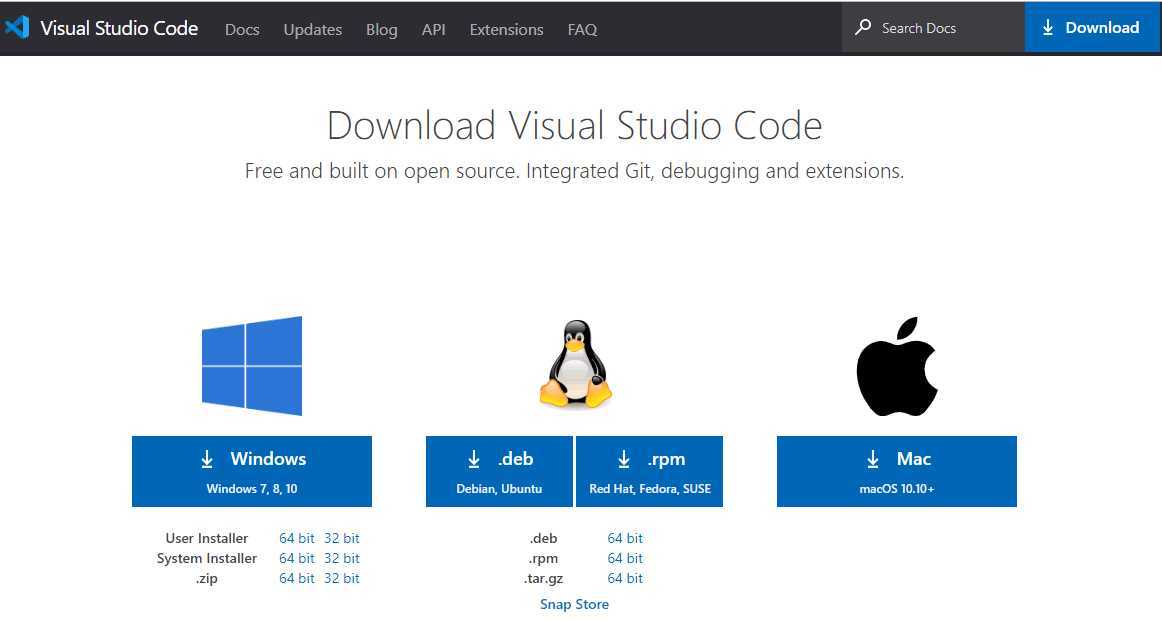This screenshot has width=1162, height=621.
Task: Open the Docs menu item
Action: (242, 30)
